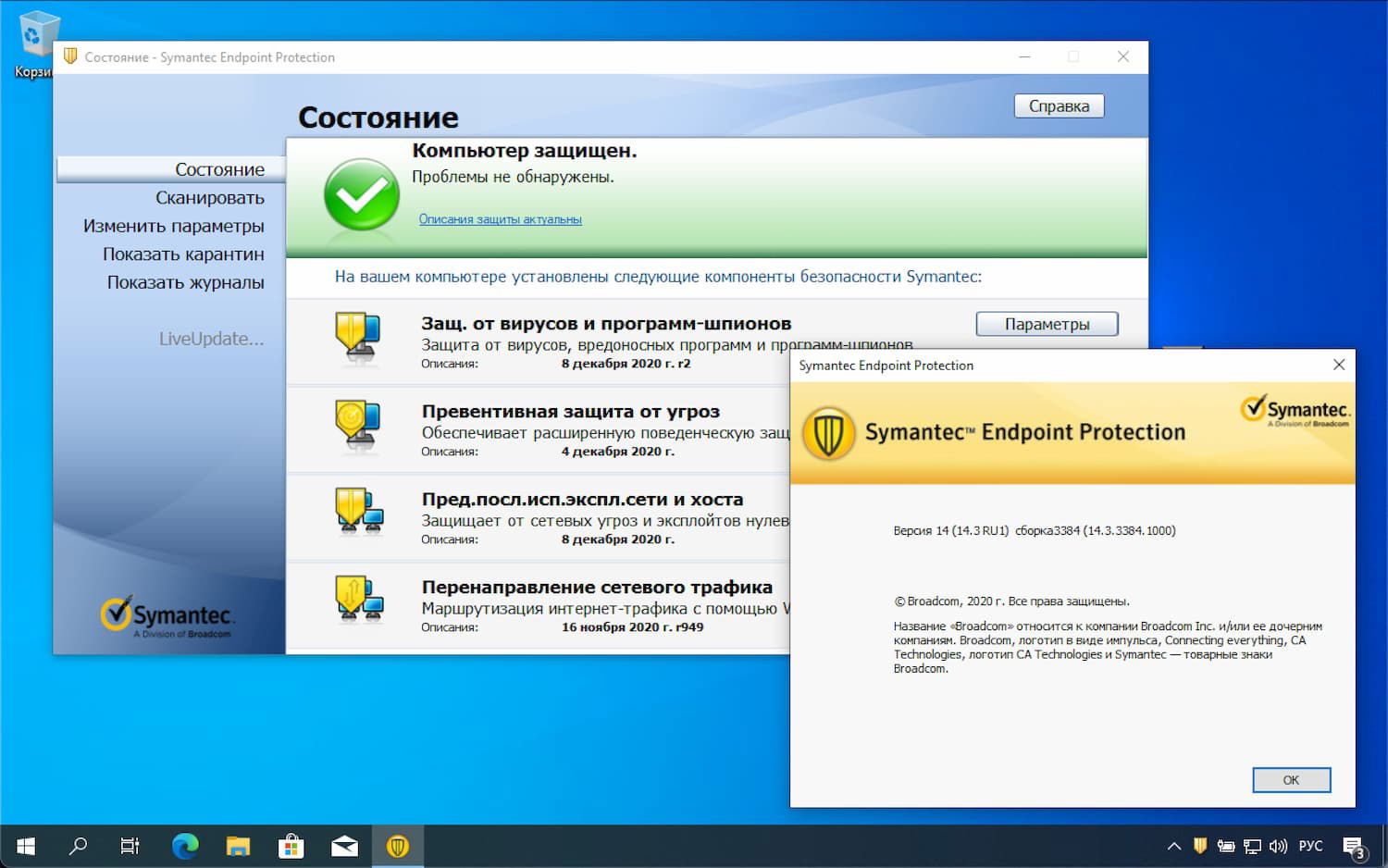1388x868 pixels.
Task: Click the Справка button
Action: pos(1059,105)
